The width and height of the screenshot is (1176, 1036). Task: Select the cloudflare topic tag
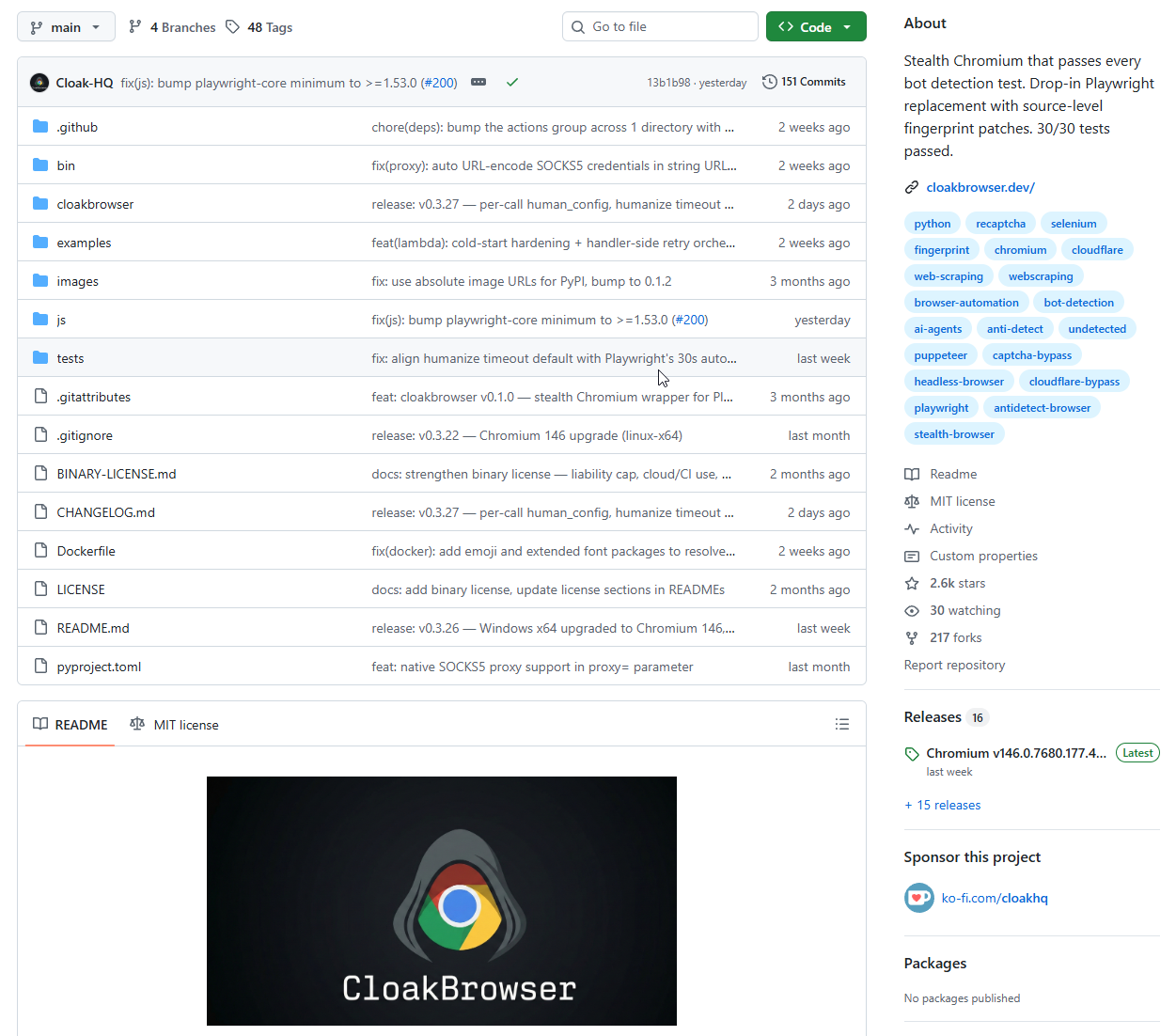click(x=1097, y=250)
